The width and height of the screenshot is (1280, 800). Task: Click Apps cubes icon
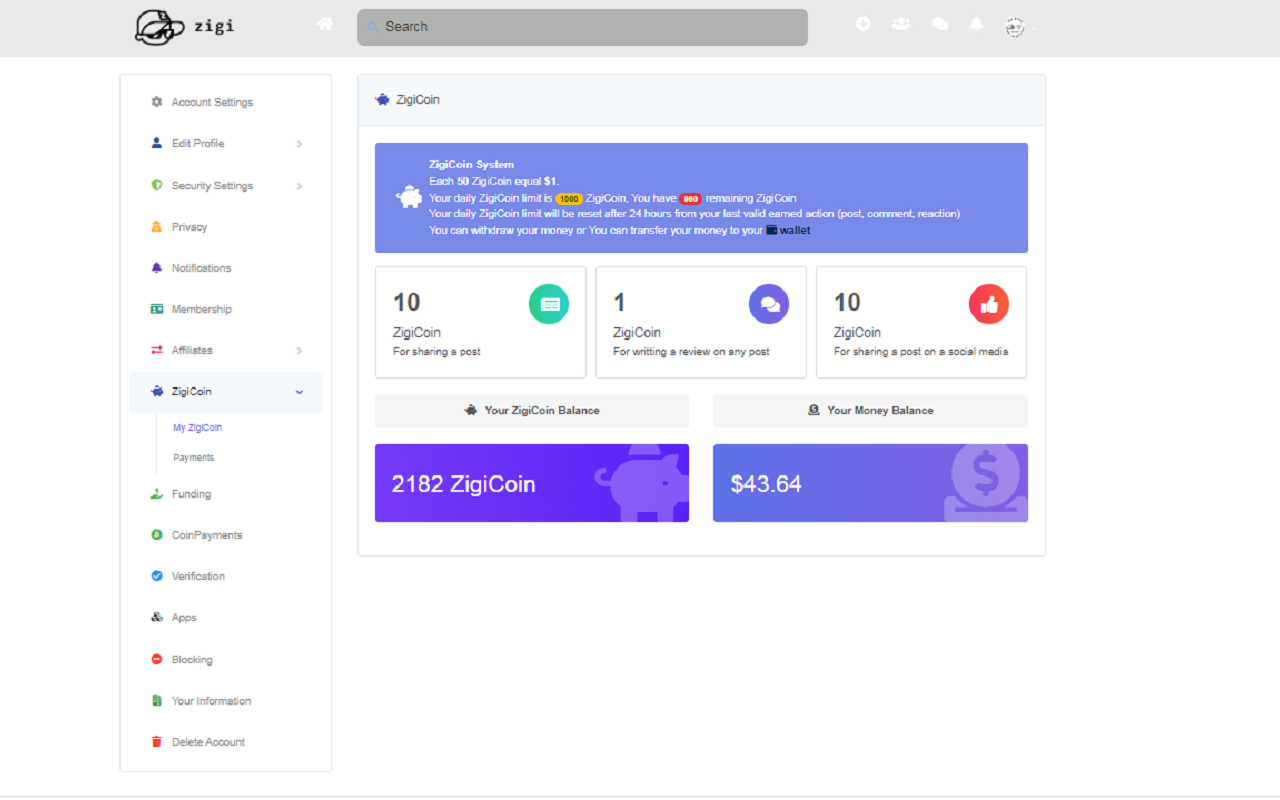pos(156,617)
